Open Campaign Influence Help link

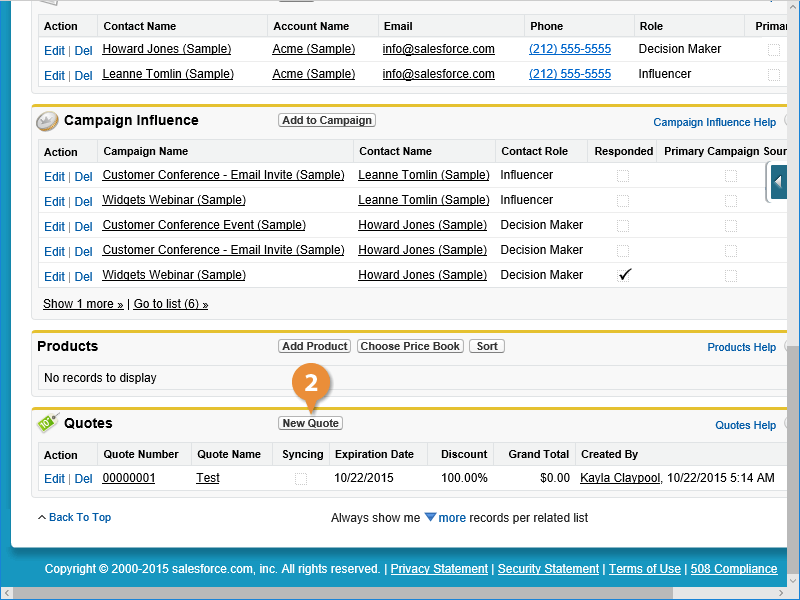coord(714,122)
